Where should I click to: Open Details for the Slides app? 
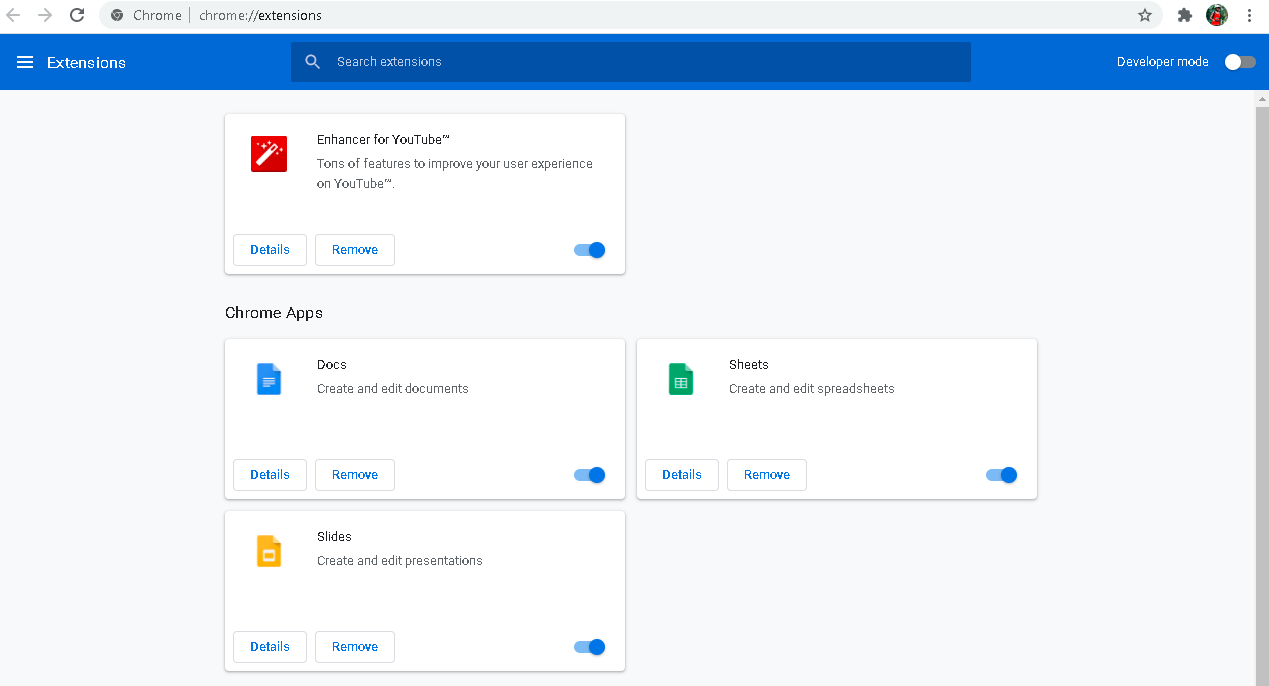point(270,647)
